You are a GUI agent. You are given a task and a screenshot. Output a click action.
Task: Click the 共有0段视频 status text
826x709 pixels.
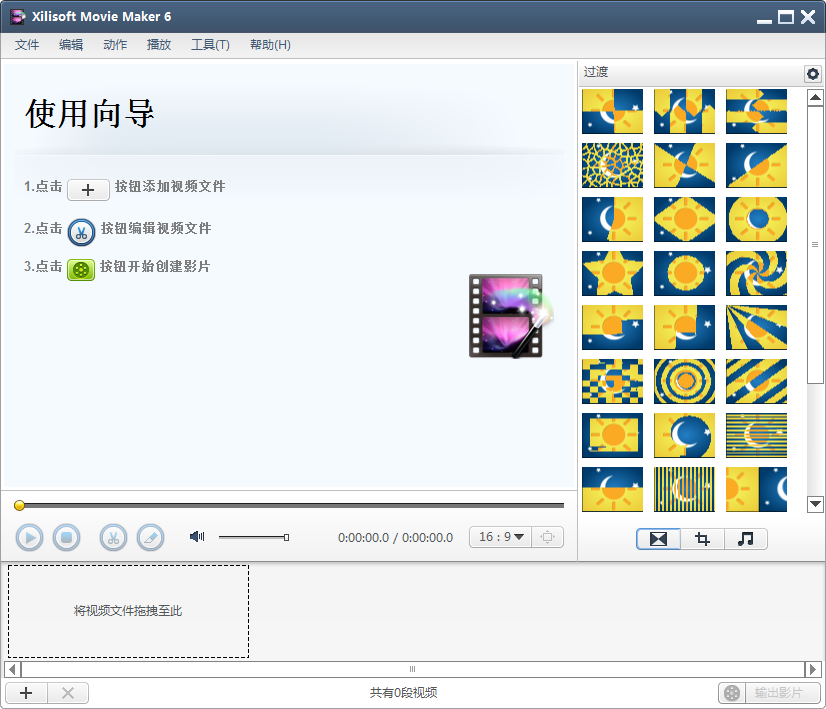tap(404, 693)
